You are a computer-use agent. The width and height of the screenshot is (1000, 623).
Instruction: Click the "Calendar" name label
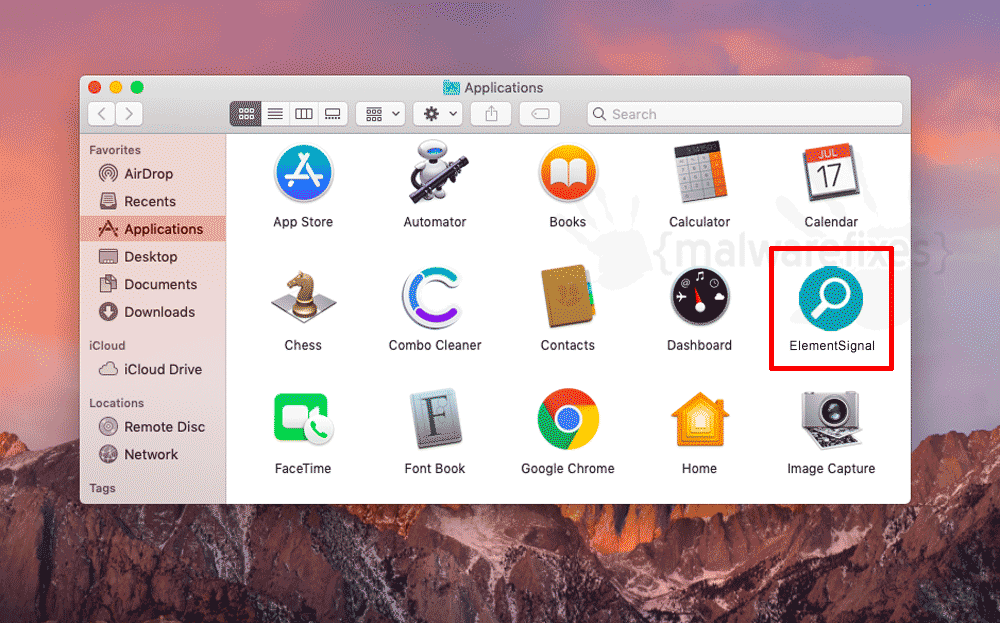pyautogui.click(x=831, y=222)
